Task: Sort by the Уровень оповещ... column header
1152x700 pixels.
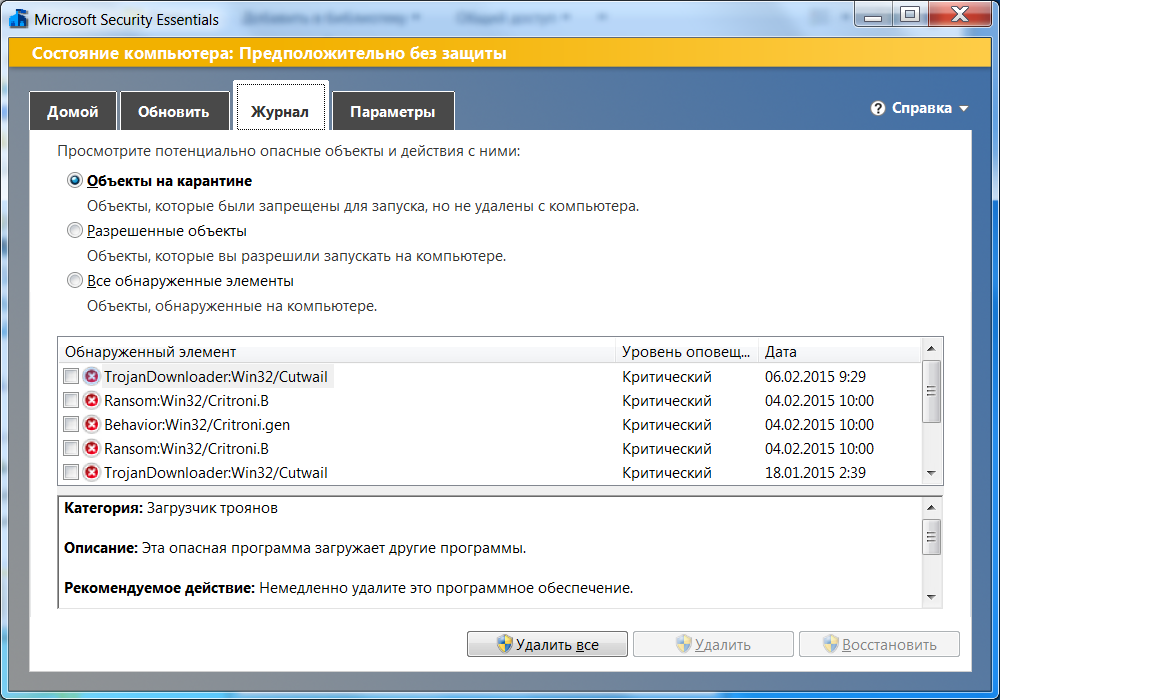Action: pyautogui.click(x=686, y=351)
